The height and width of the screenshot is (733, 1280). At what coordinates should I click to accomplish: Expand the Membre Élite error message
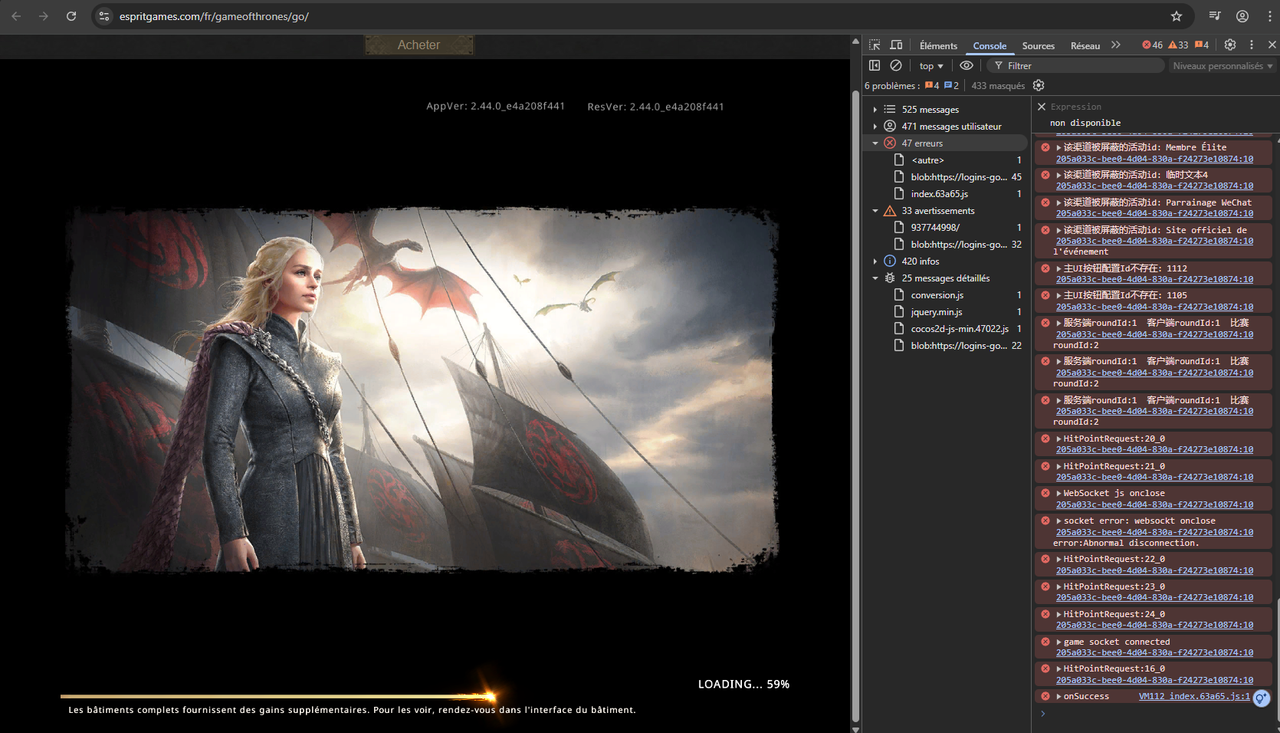[1059, 148]
